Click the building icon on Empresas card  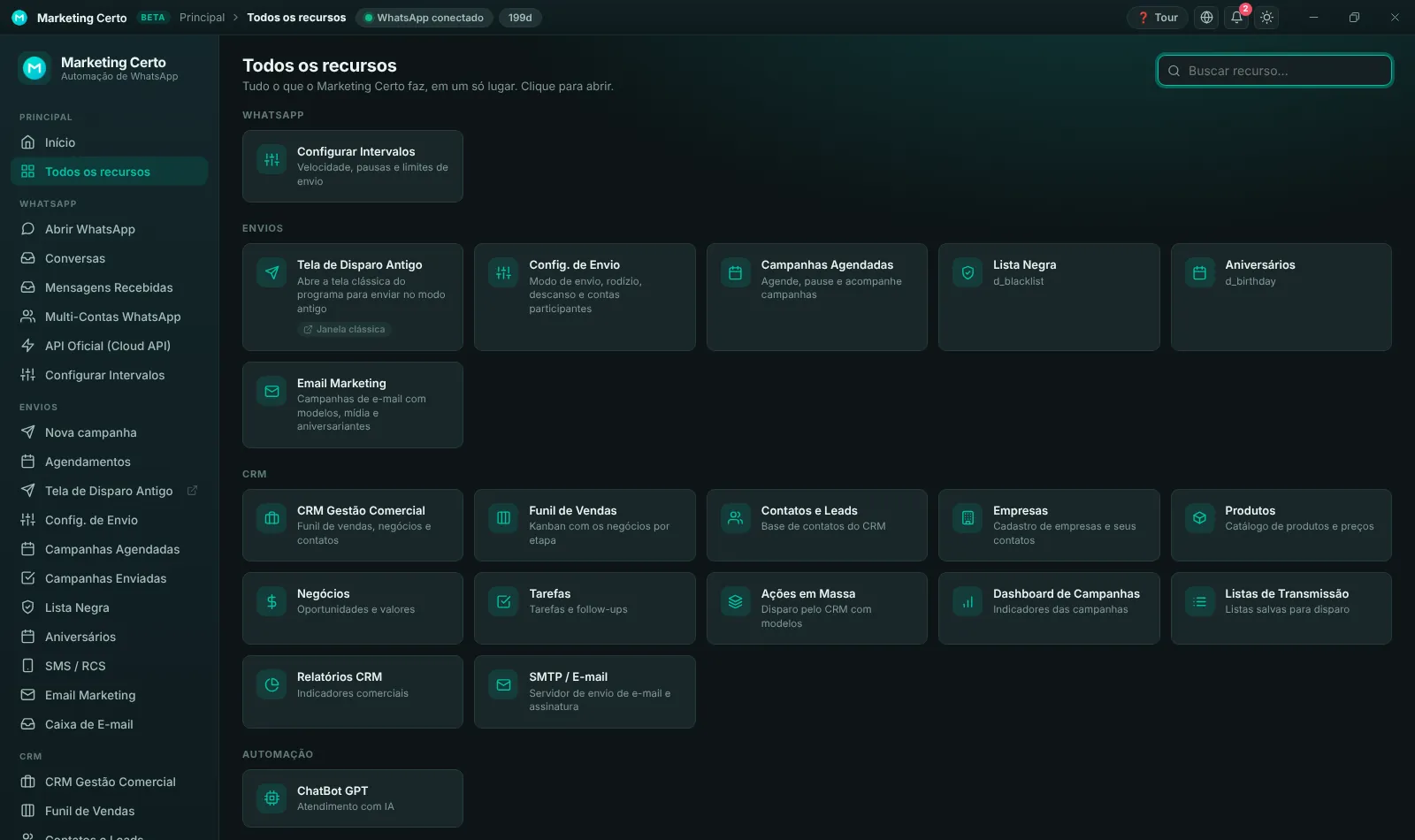pos(968,518)
